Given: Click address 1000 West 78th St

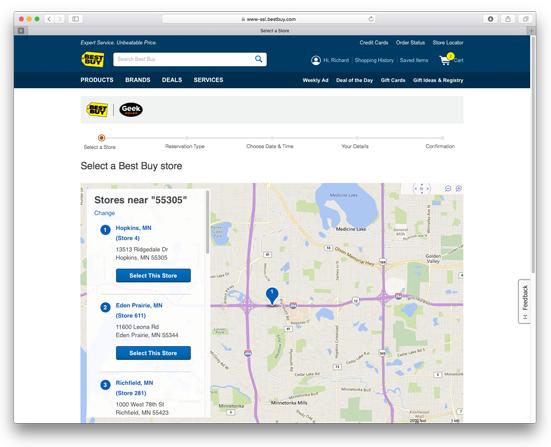Looking at the screenshot, I should [x=140, y=404].
